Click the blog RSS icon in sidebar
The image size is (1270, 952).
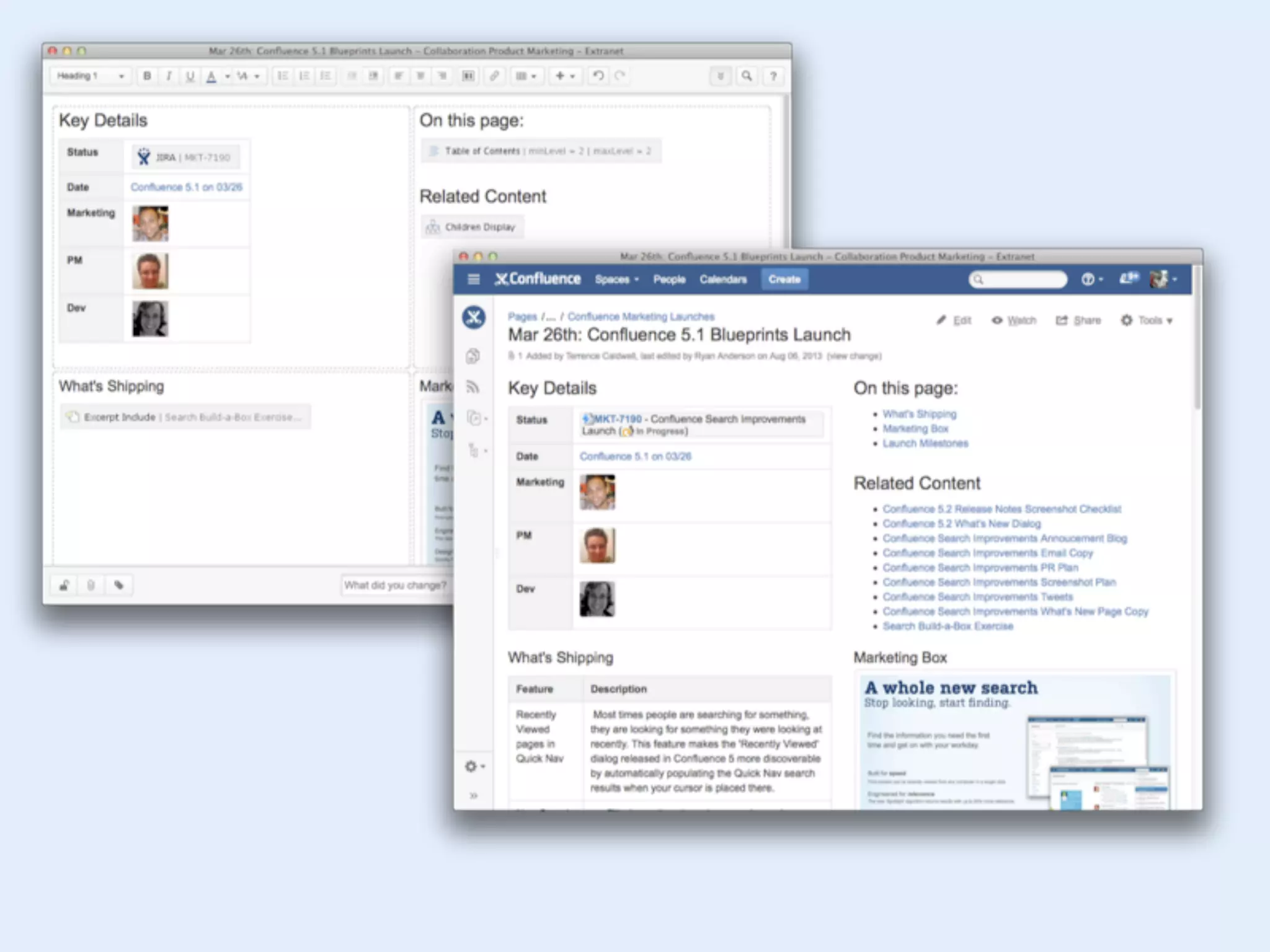point(473,387)
